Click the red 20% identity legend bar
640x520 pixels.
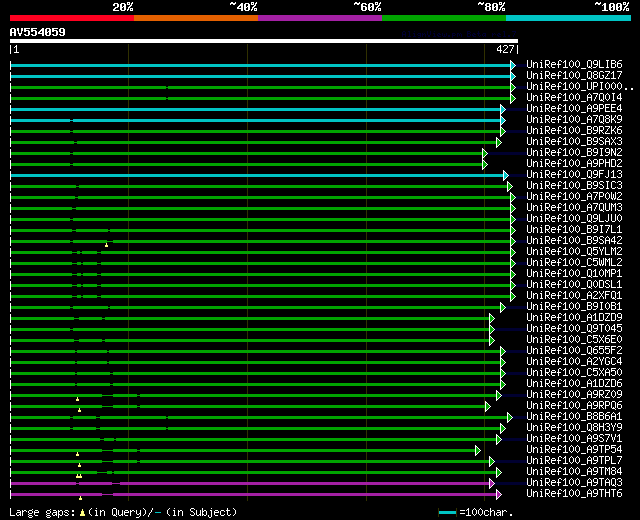(71, 17)
